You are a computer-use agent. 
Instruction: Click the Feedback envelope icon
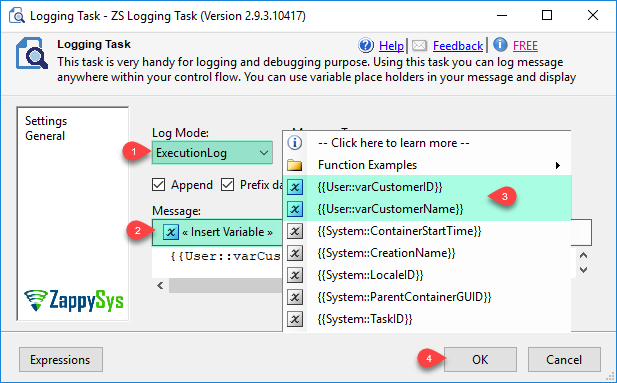point(419,46)
